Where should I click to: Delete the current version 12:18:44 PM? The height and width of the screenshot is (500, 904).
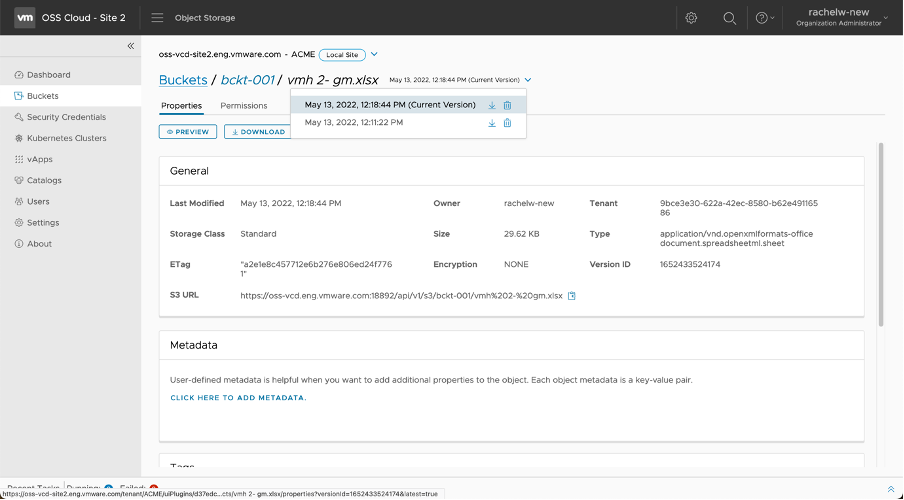click(x=507, y=105)
